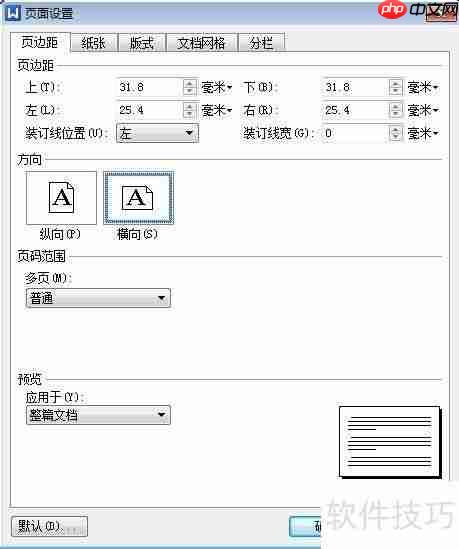Click the spinner for 左(L) margin
Viewport: 459px width, 549px height.
tap(189, 110)
